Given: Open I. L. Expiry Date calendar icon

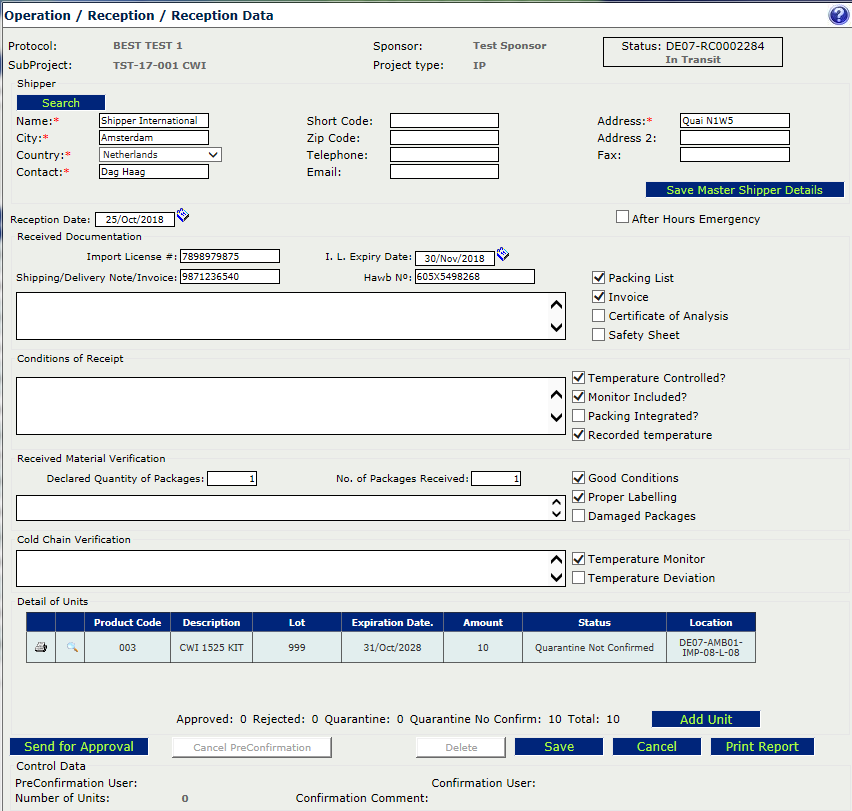Looking at the screenshot, I should [x=503, y=254].
